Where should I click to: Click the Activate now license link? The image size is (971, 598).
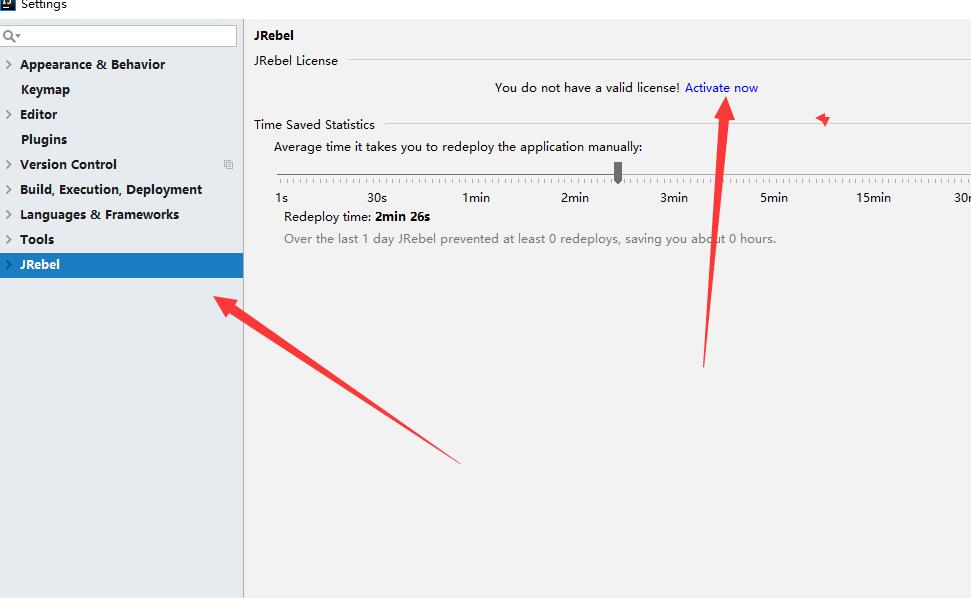point(721,88)
